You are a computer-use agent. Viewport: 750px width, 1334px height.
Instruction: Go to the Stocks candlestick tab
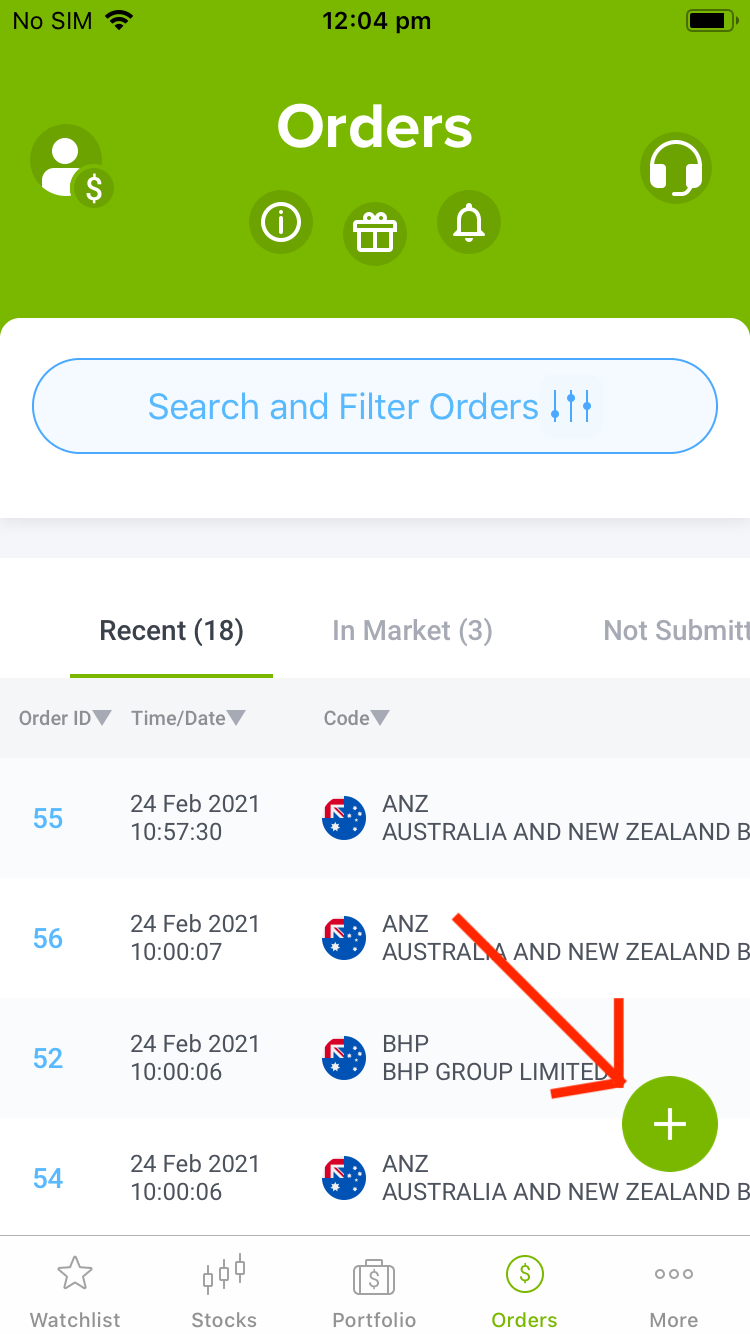click(x=224, y=1290)
